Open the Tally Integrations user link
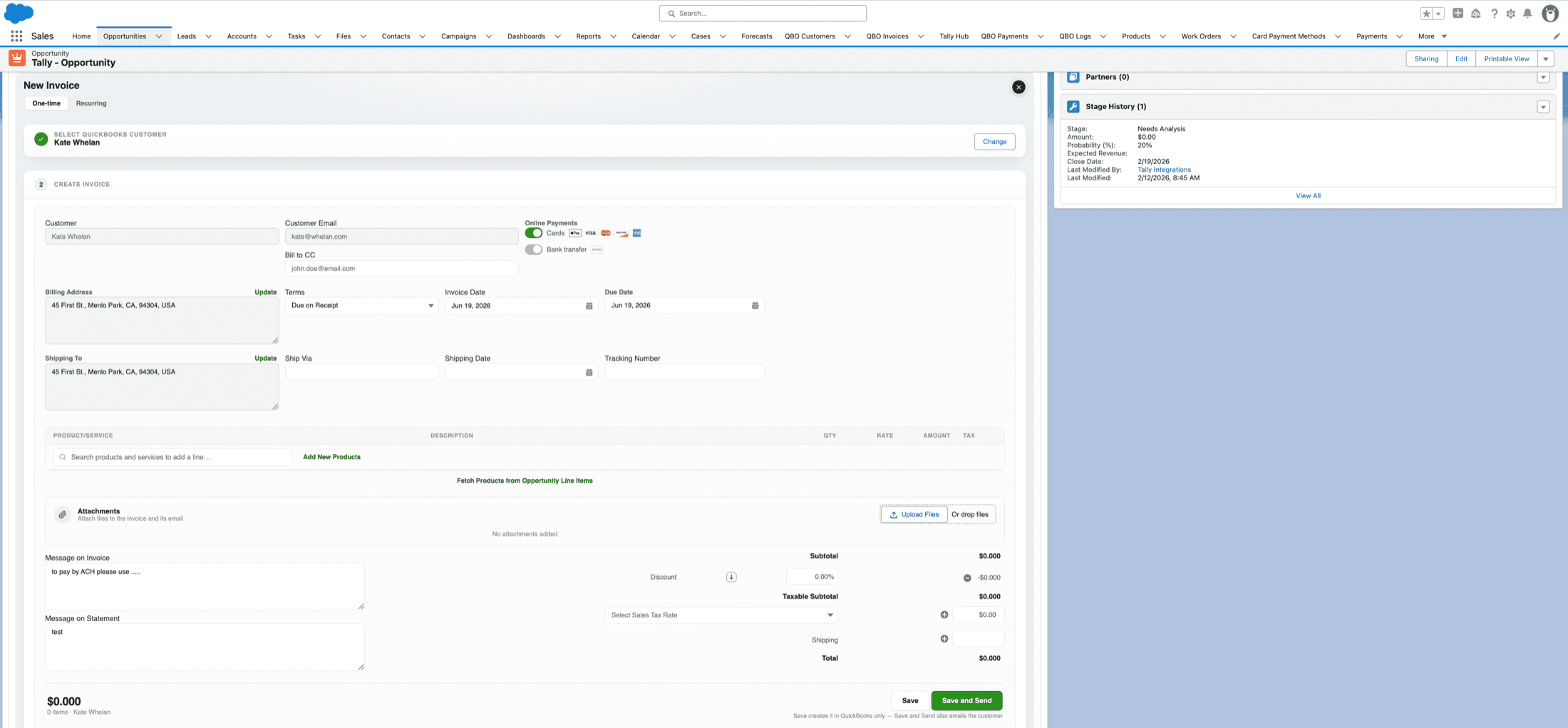 pos(1164,170)
